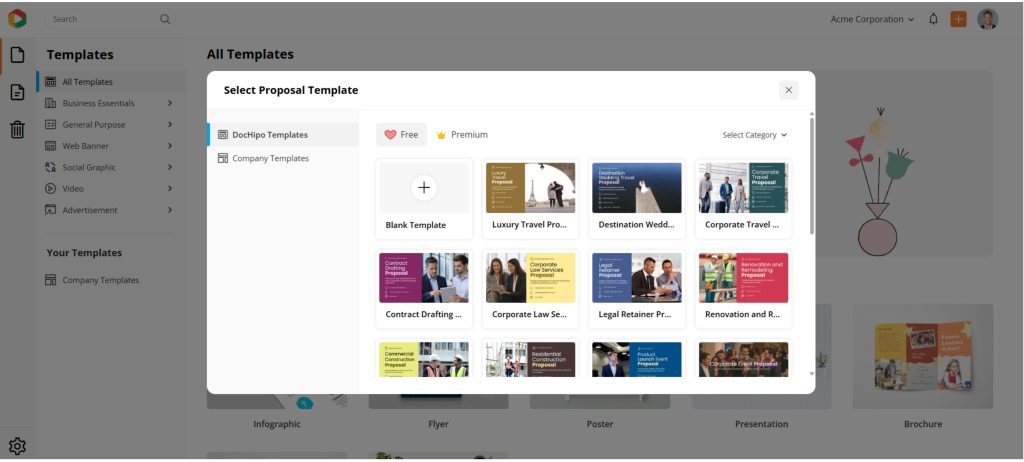Click the Business Essentials icon

click(x=50, y=103)
